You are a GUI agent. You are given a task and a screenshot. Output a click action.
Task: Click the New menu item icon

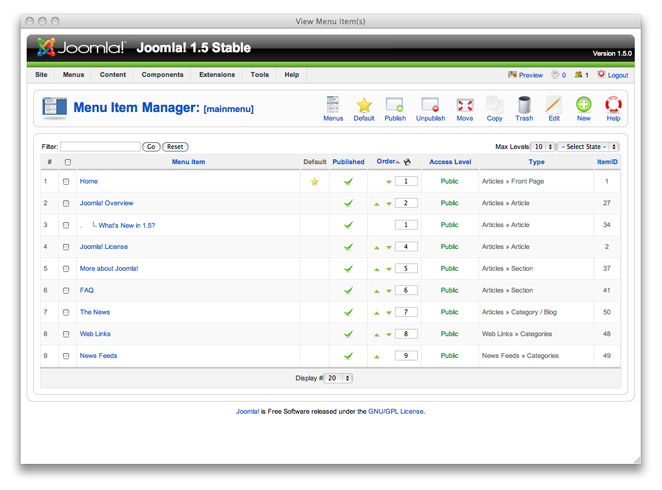583,105
